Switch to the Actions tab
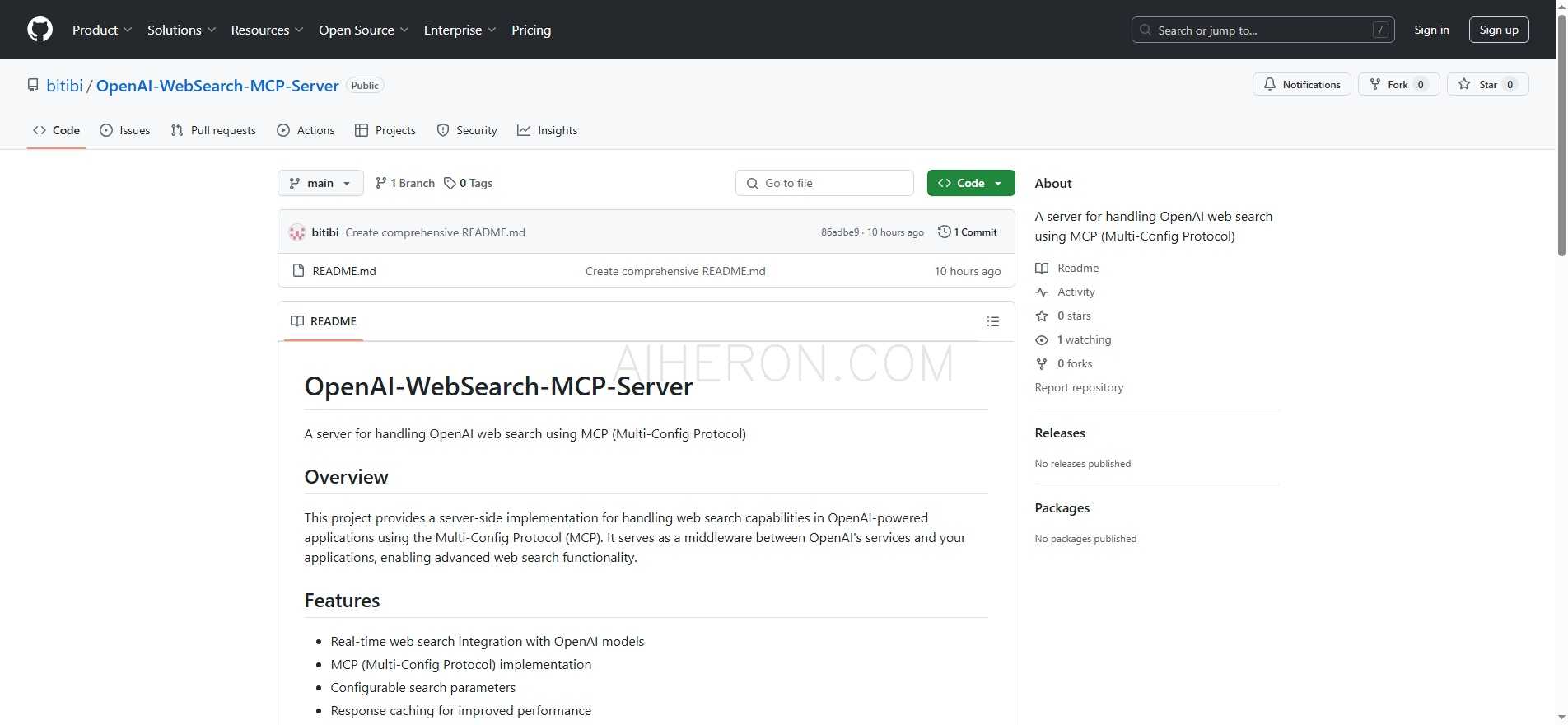This screenshot has width=1568, height=725. pyautogui.click(x=306, y=130)
